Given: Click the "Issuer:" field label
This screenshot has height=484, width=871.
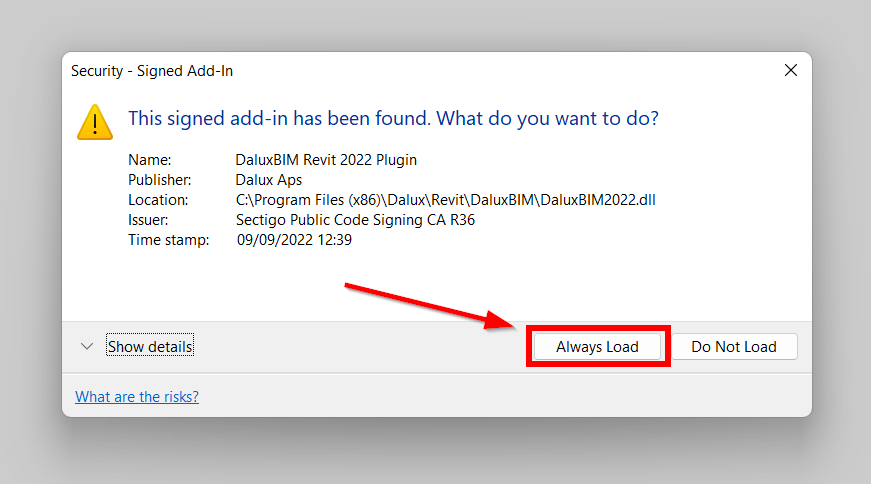Looking at the screenshot, I should click(x=148, y=220).
